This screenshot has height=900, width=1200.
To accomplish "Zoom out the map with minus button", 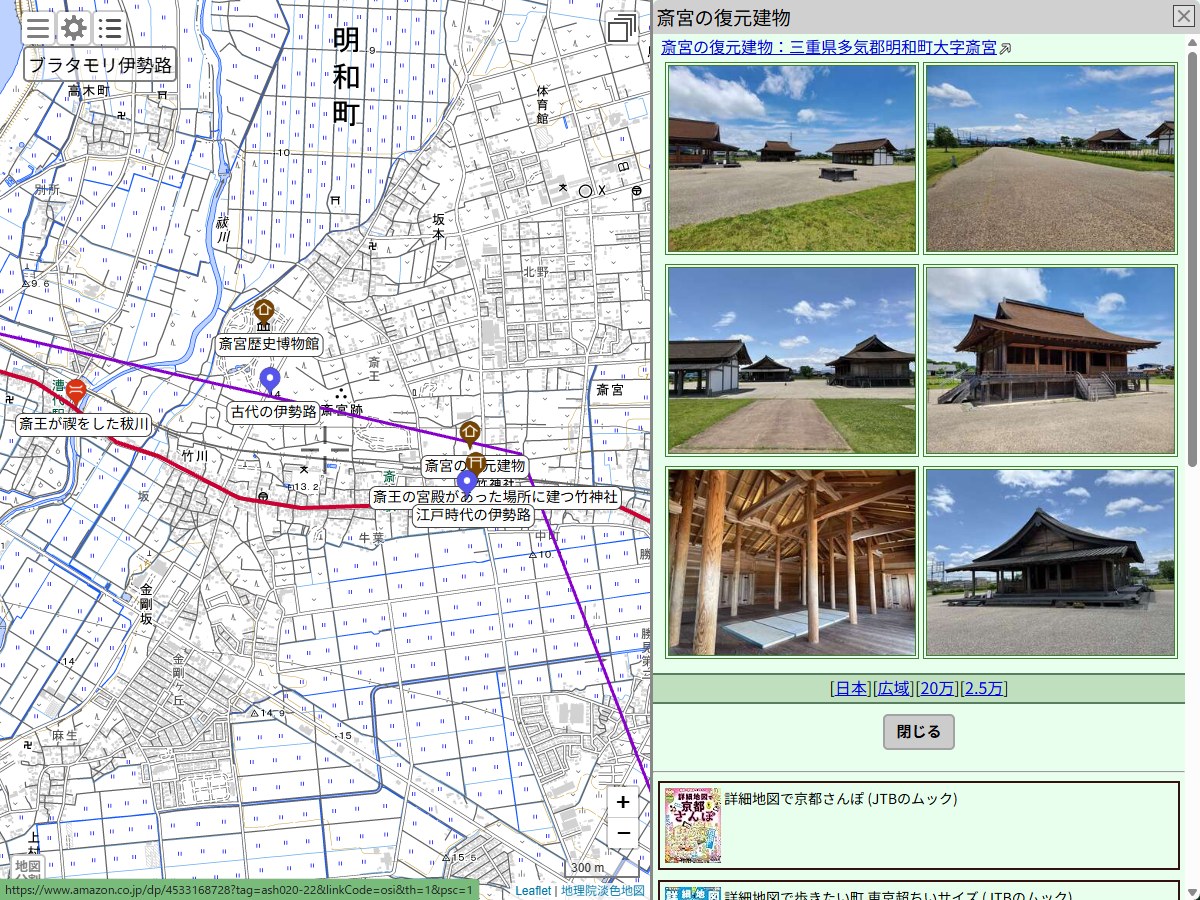I will [623, 833].
